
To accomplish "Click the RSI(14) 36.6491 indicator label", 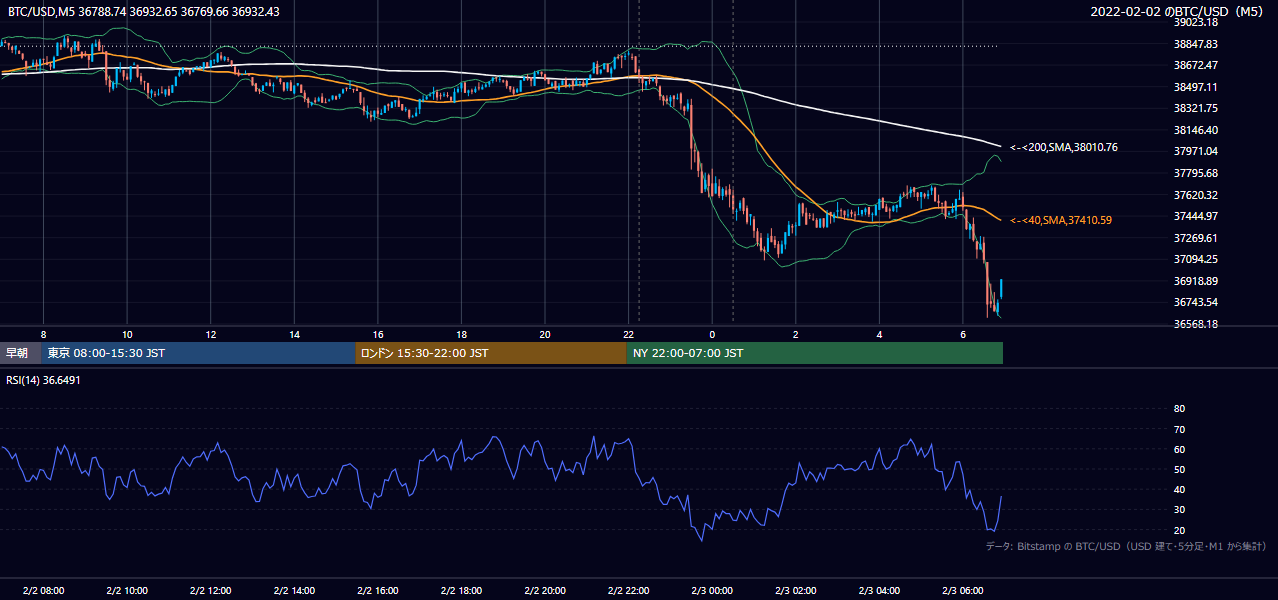I will click(x=43, y=380).
